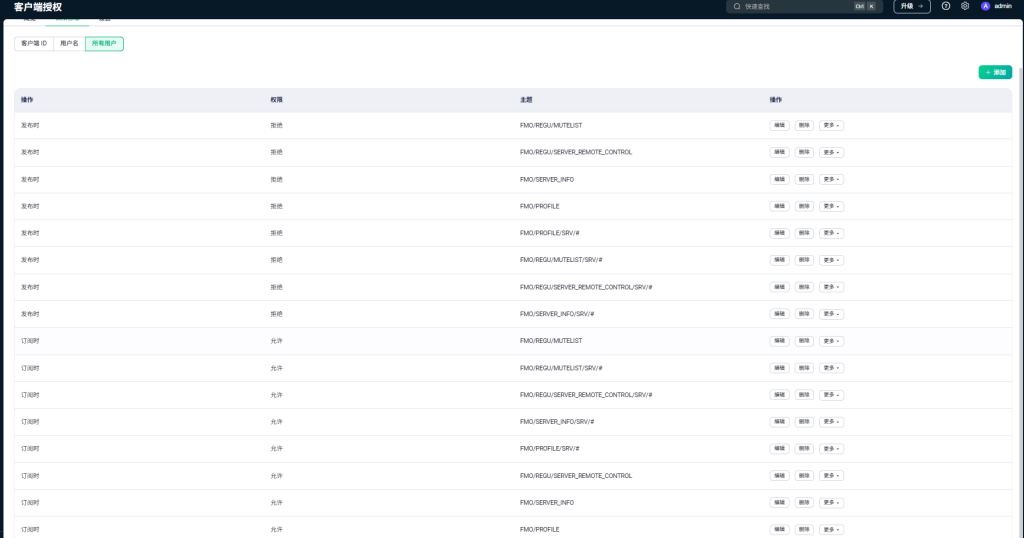Click the 升级 upgrade button
Viewport: 1024px width, 538px height.
pyautogui.click(x=911, y=6)
